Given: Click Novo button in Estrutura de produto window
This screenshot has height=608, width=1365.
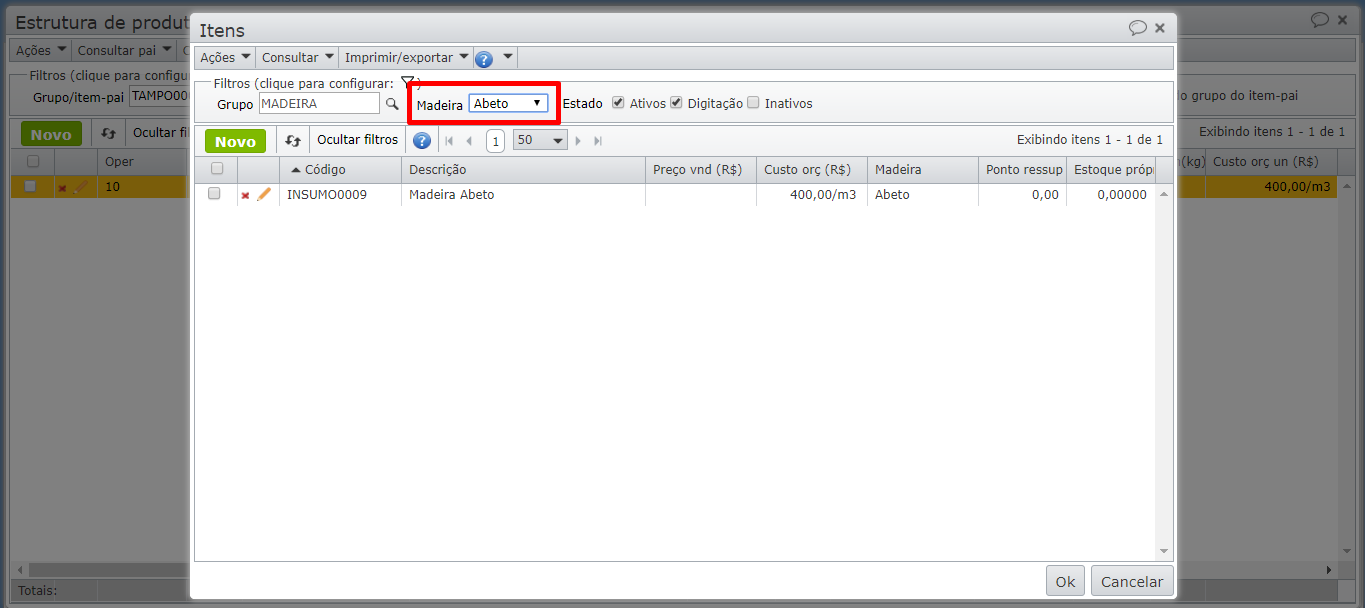Looking at the screenshot, I should [x=51, y=134].
